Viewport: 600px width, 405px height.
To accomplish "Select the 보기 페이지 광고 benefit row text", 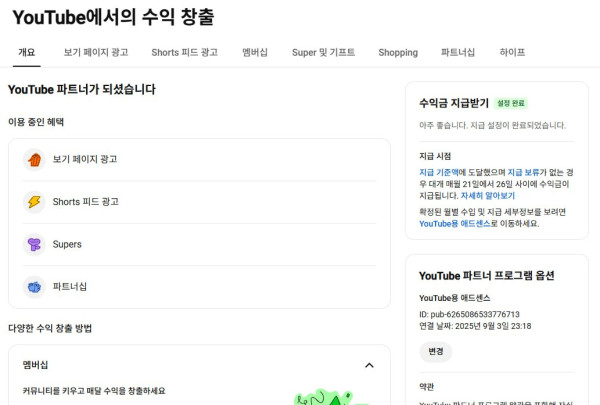I will click(85, 159).
